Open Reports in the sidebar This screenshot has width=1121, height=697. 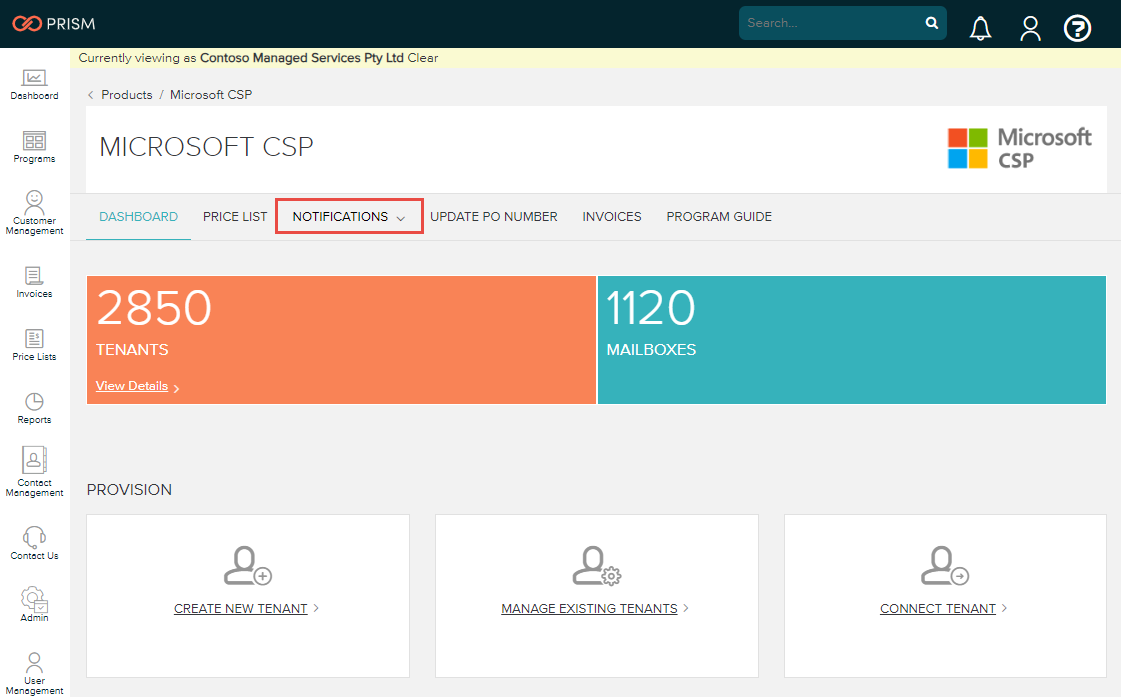coord(34,408)
